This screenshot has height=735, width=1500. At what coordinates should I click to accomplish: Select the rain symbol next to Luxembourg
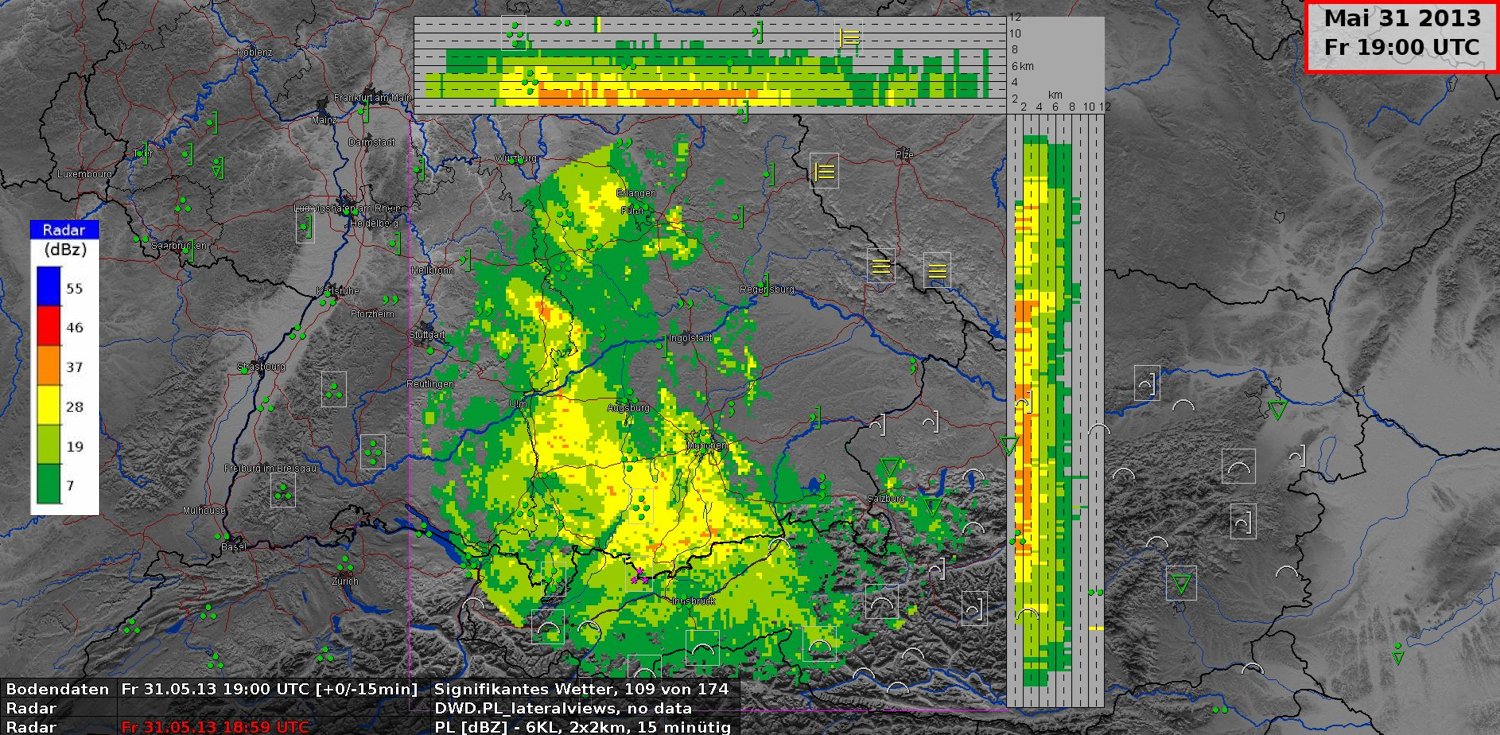pos(143,153)
